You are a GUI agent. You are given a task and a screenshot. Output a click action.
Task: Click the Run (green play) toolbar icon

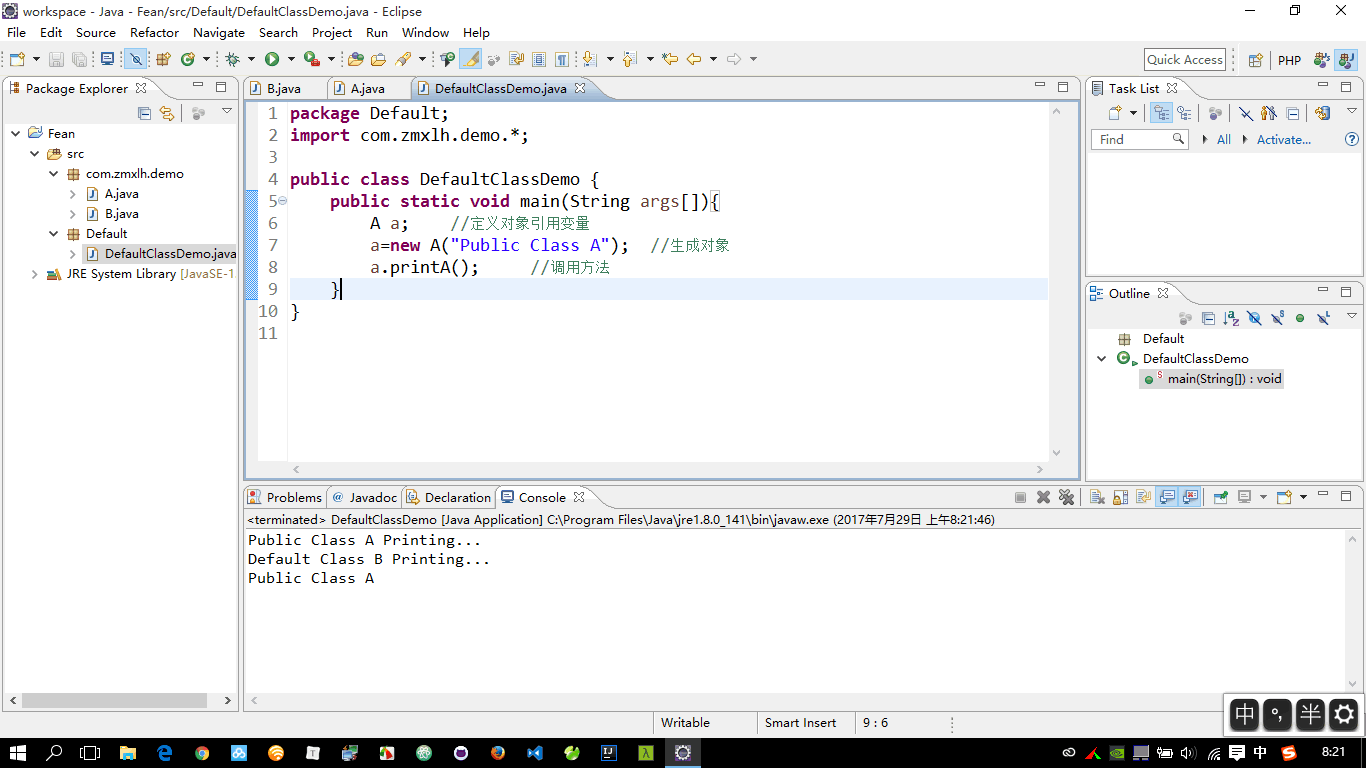pos(272,59)
